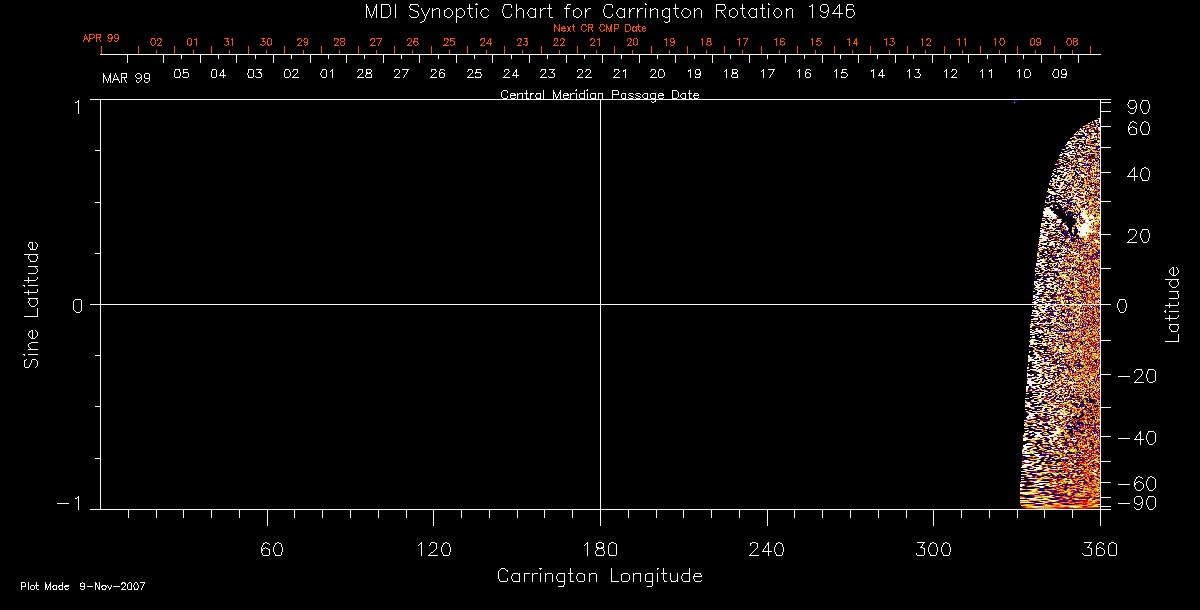
Task: Click the 240 longitude tick label
Action: click(766, 549)
